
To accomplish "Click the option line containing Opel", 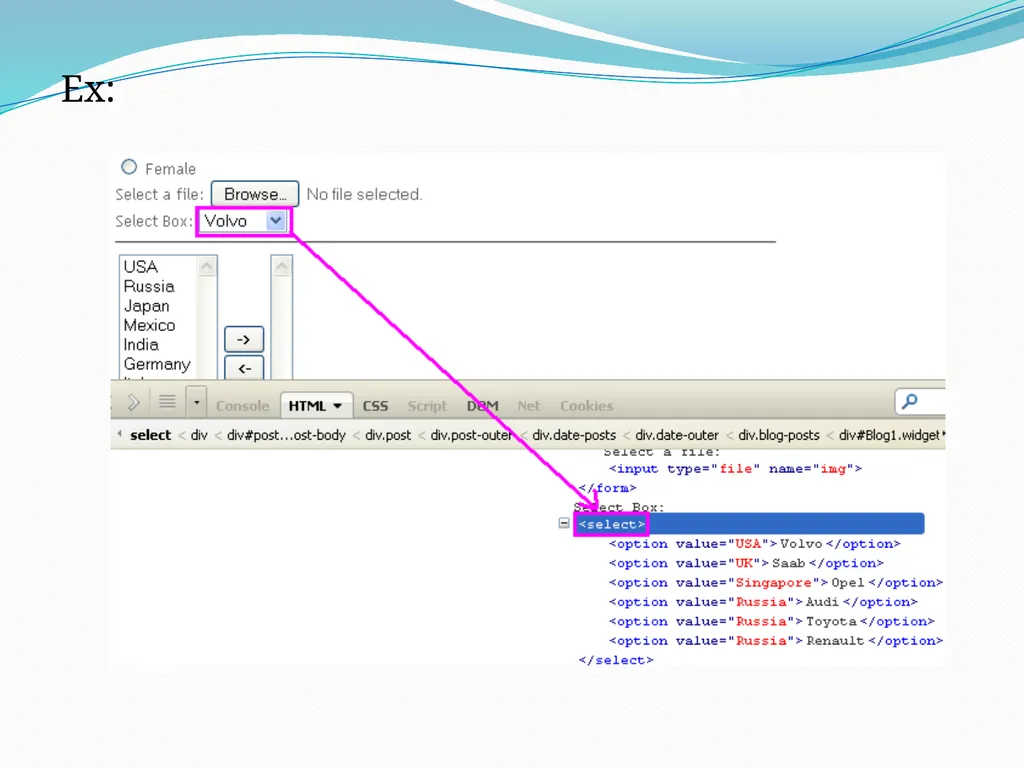I will point(776,582).
